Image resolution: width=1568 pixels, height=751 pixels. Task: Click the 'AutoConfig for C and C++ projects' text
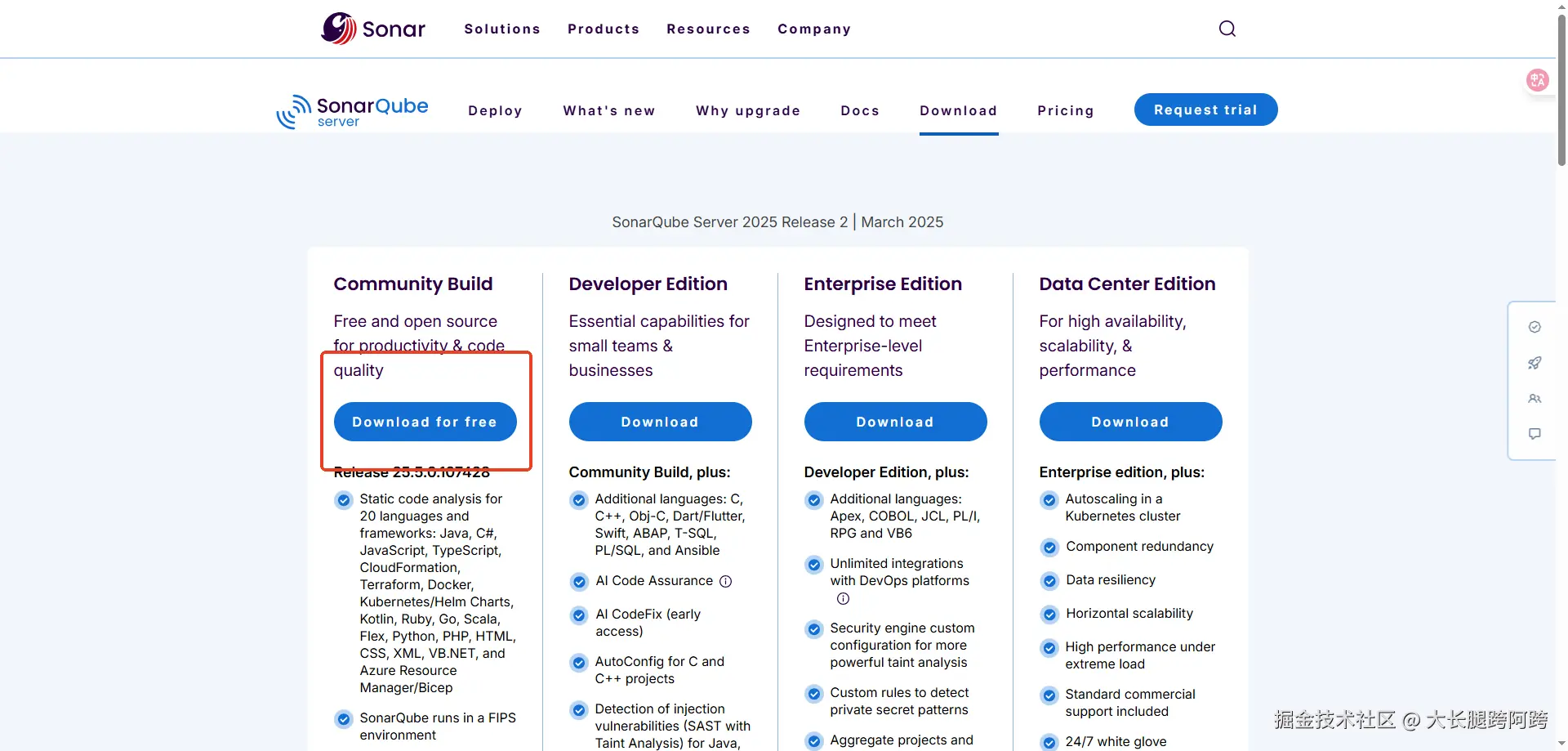click(660, 670)
